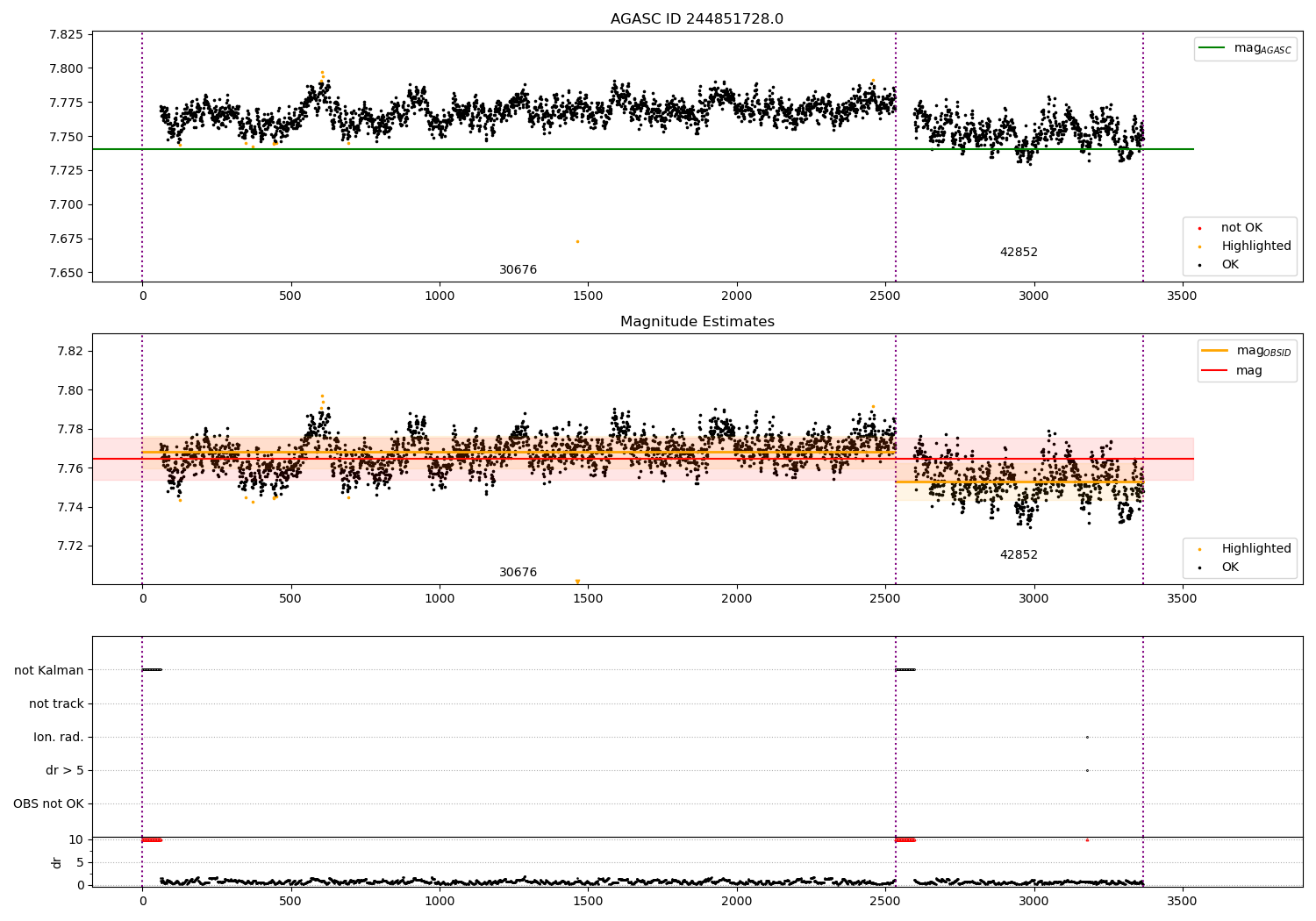
Task: Click "30676" in the Magnitude Estimates plot
Action: (518, 573)
